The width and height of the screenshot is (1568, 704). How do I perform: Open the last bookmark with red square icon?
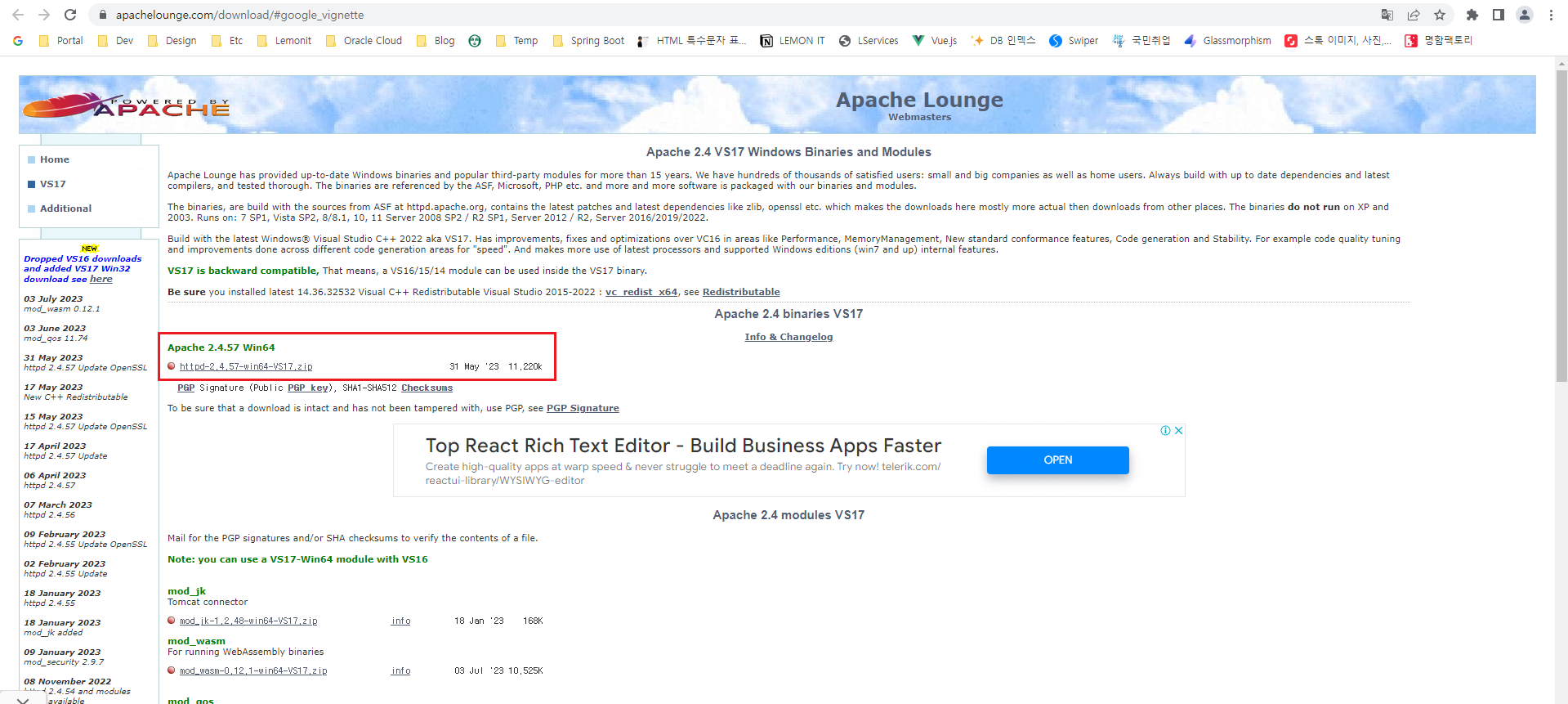click(x=1438, y=41)
